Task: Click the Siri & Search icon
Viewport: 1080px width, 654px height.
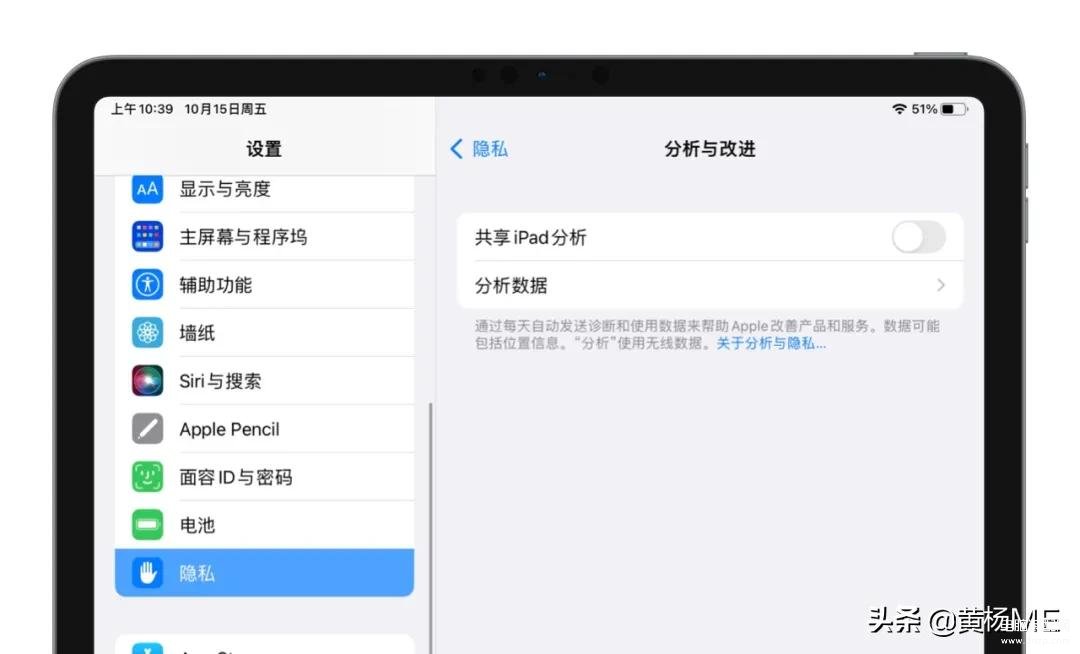Action: (x=148, y=381)
